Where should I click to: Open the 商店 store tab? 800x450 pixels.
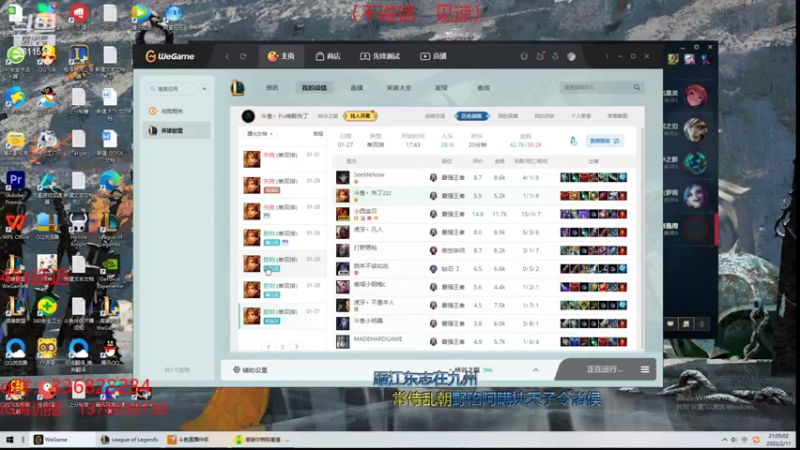click(x=328, y=56)
